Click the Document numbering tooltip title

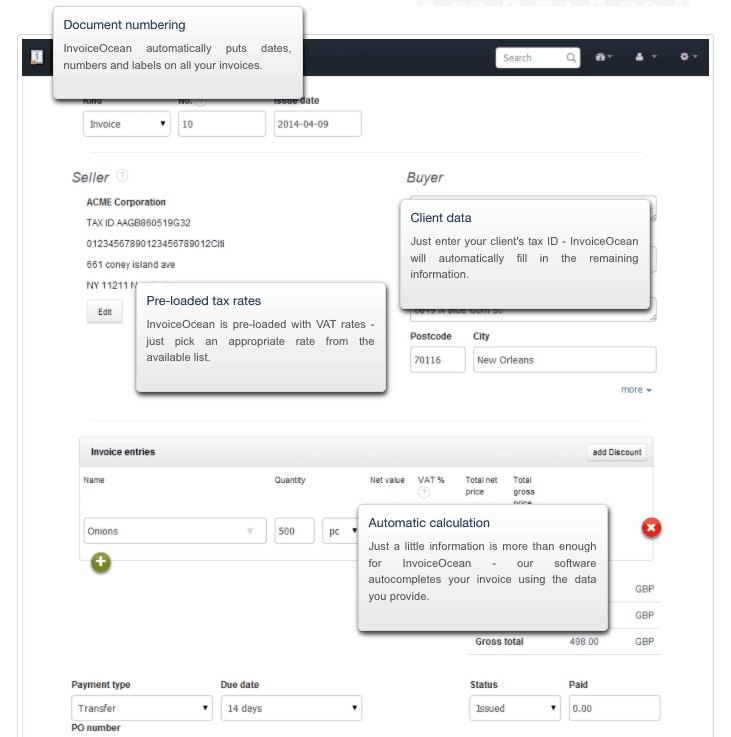click(x=125, y=25)
